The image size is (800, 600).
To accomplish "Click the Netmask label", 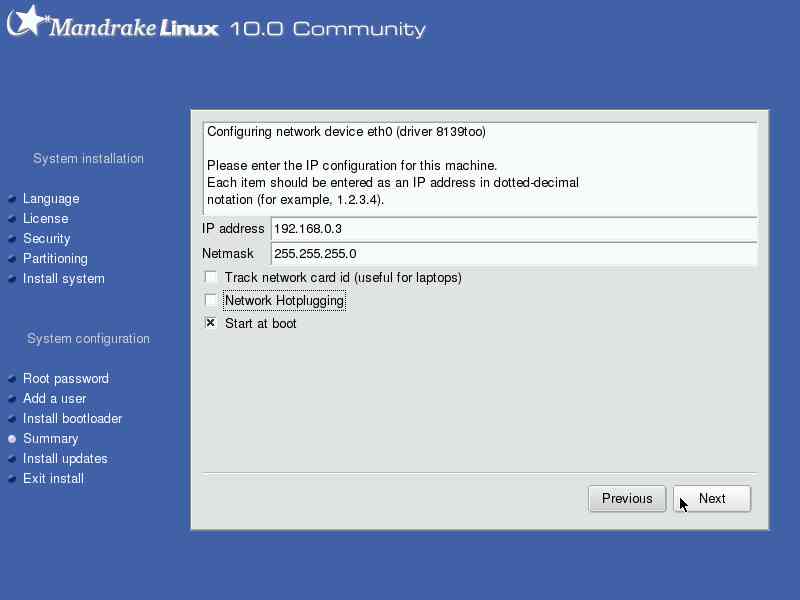I will coord(228,254).
